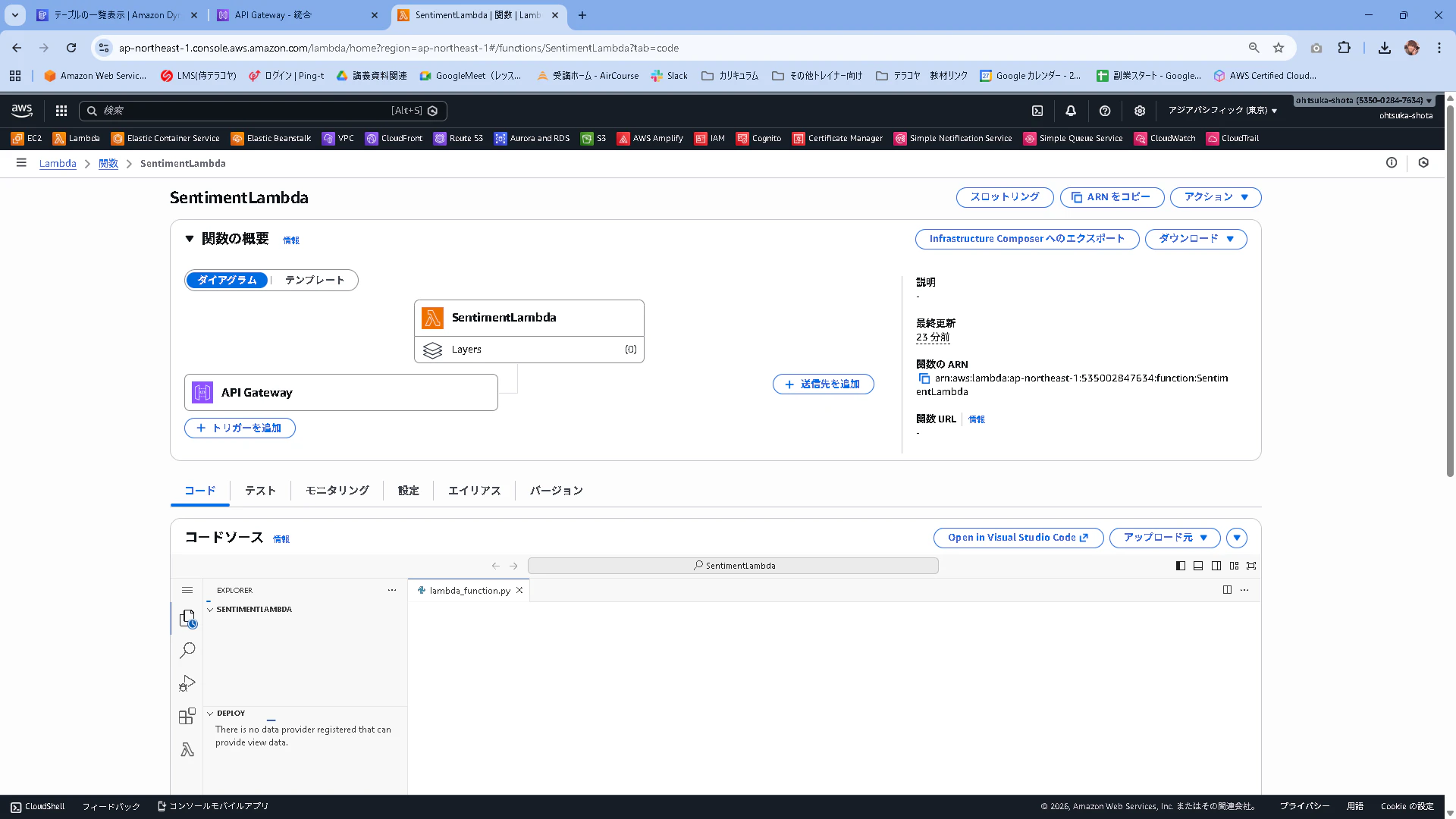Open the Extensions view in the code editor
The image size is (1456, 819).
[187, 717]
